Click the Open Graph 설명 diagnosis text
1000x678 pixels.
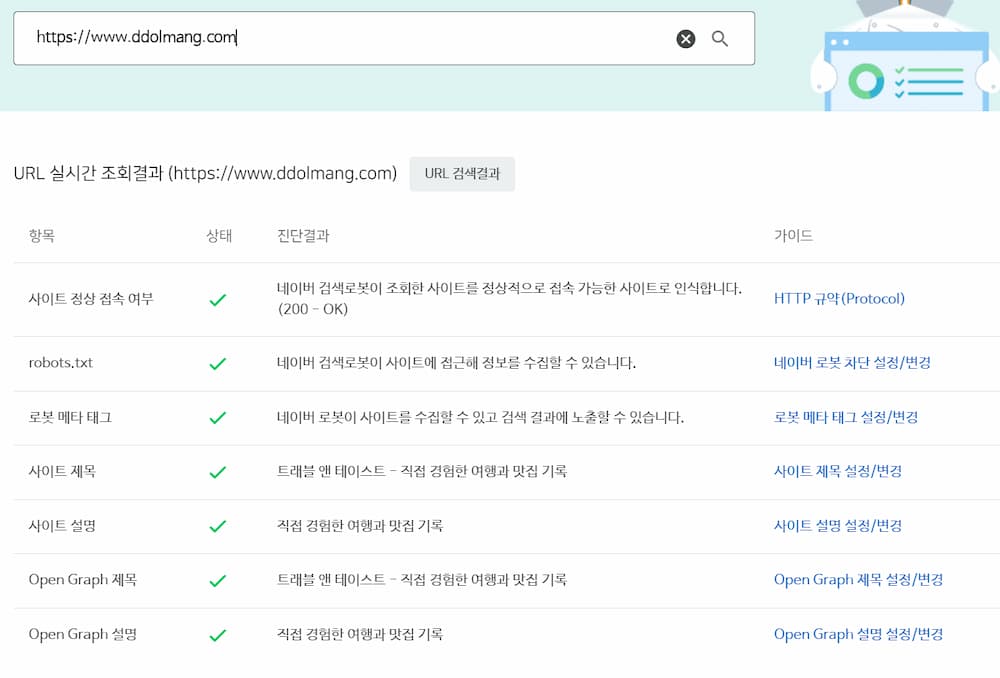click(360, 635)
